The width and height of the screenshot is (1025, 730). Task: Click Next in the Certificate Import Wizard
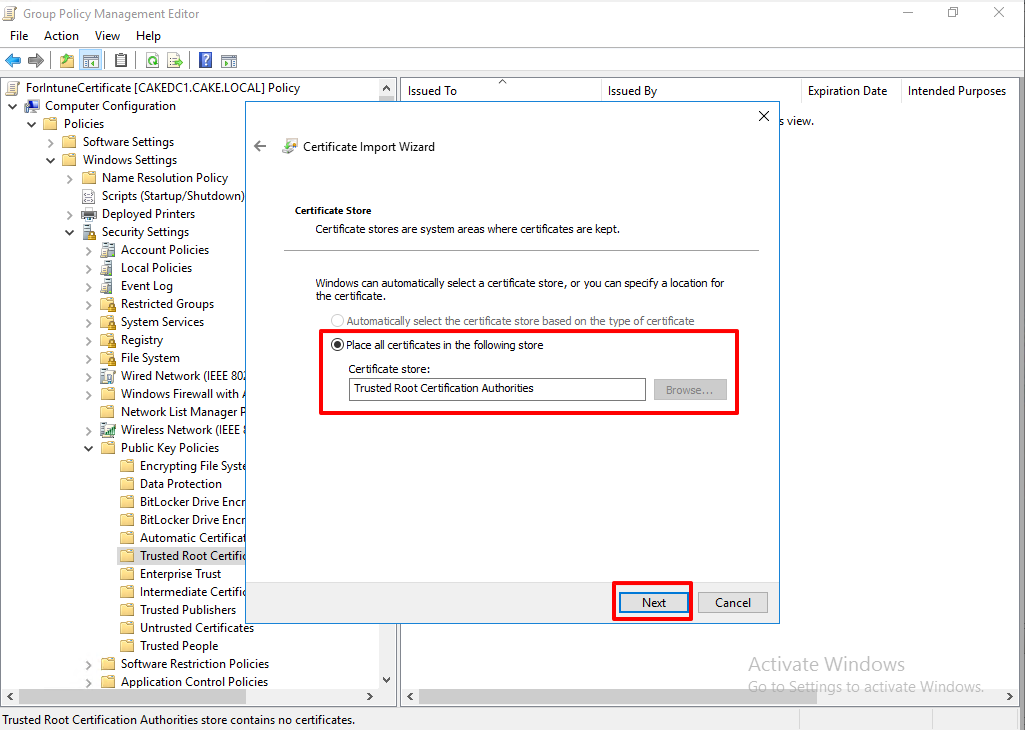[653, 603]
